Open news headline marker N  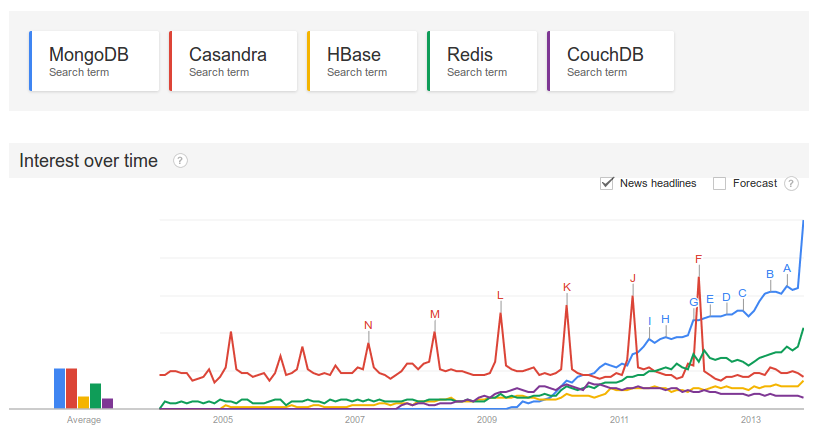click(368, 325)
